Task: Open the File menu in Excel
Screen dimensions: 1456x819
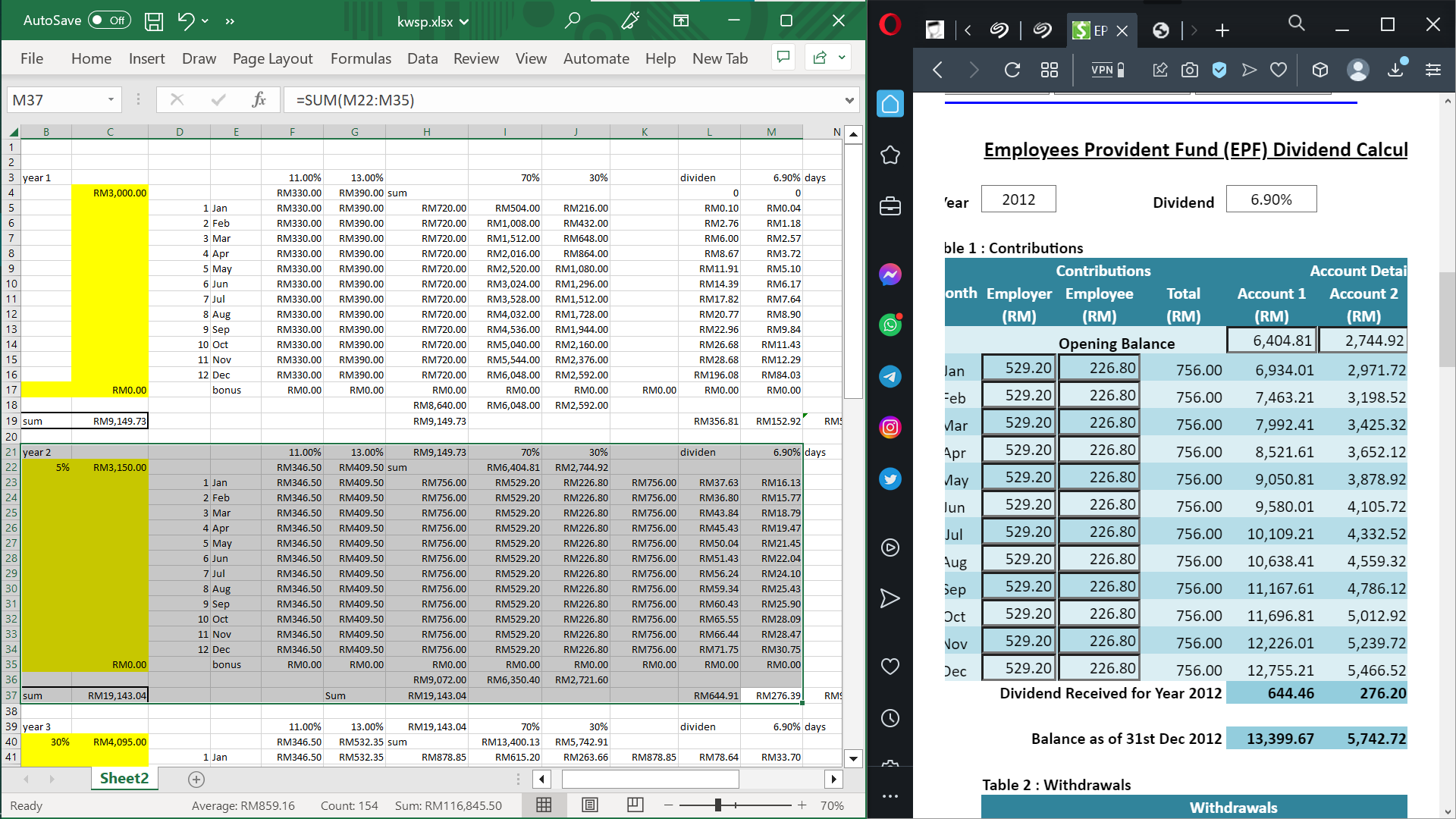Action: (32, 58)
